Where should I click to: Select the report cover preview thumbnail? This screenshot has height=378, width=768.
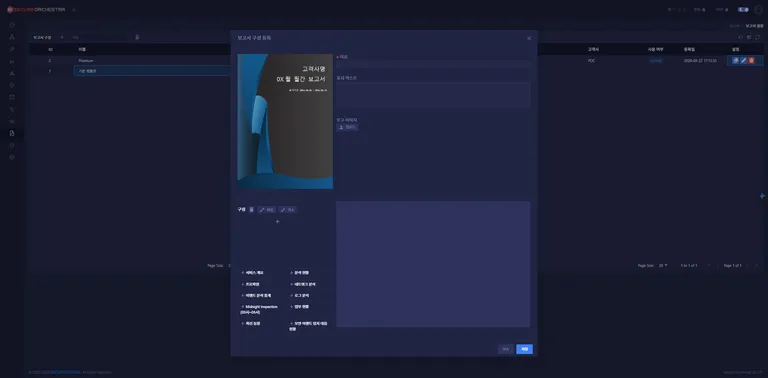285,121
